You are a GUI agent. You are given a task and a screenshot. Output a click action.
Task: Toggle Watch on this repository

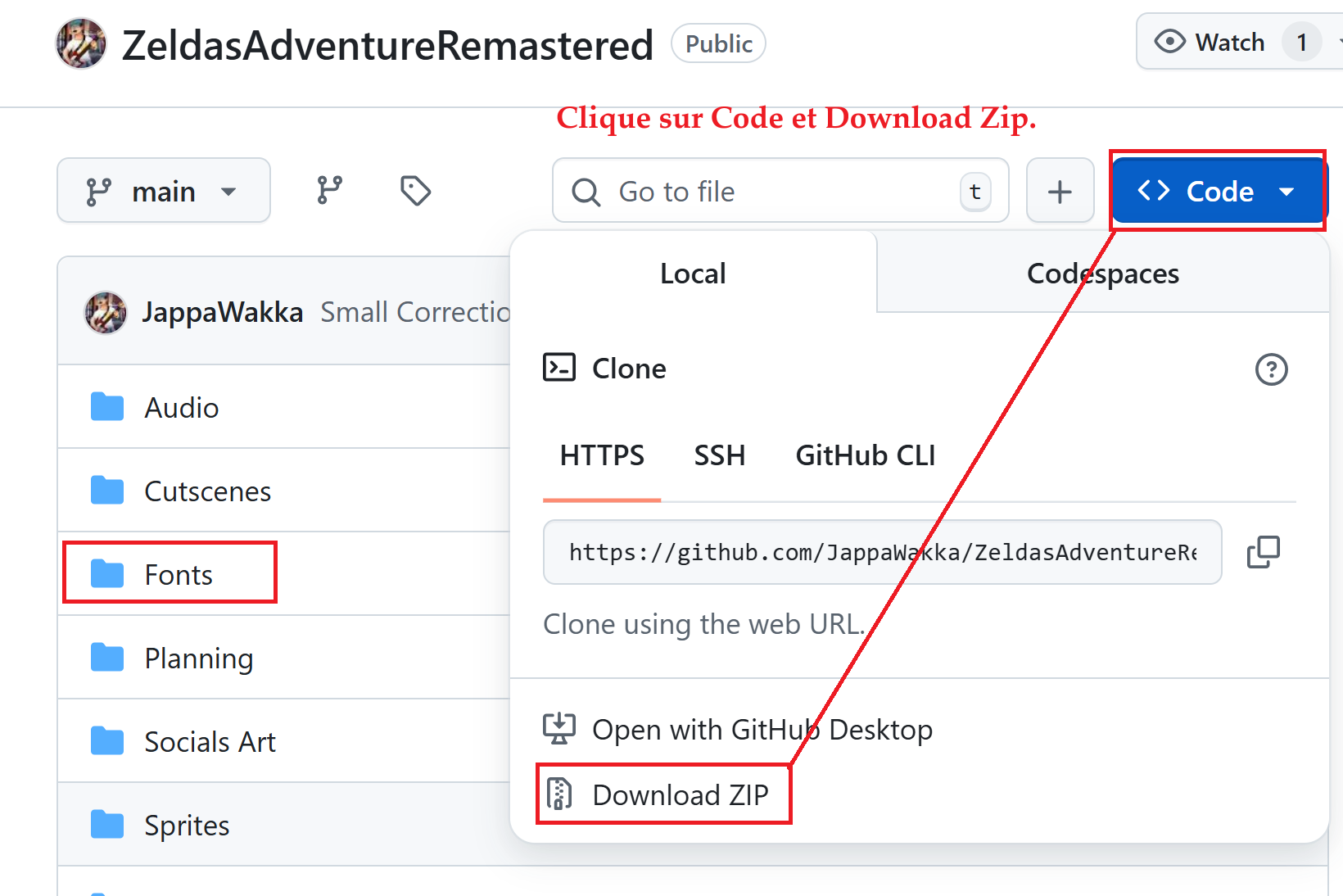point(1210,42)
